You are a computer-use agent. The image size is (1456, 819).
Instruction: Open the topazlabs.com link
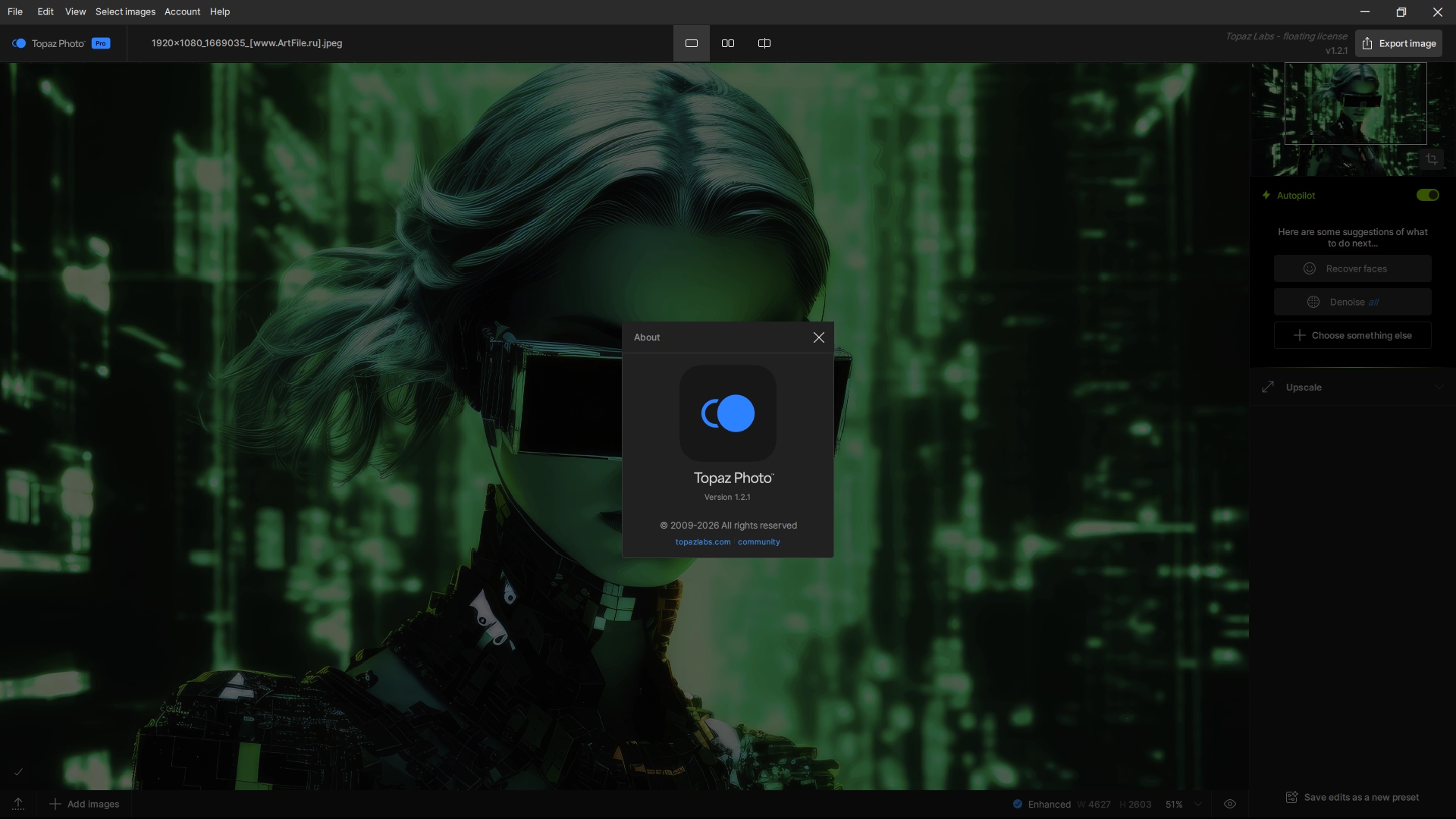[x=703, y=541]
